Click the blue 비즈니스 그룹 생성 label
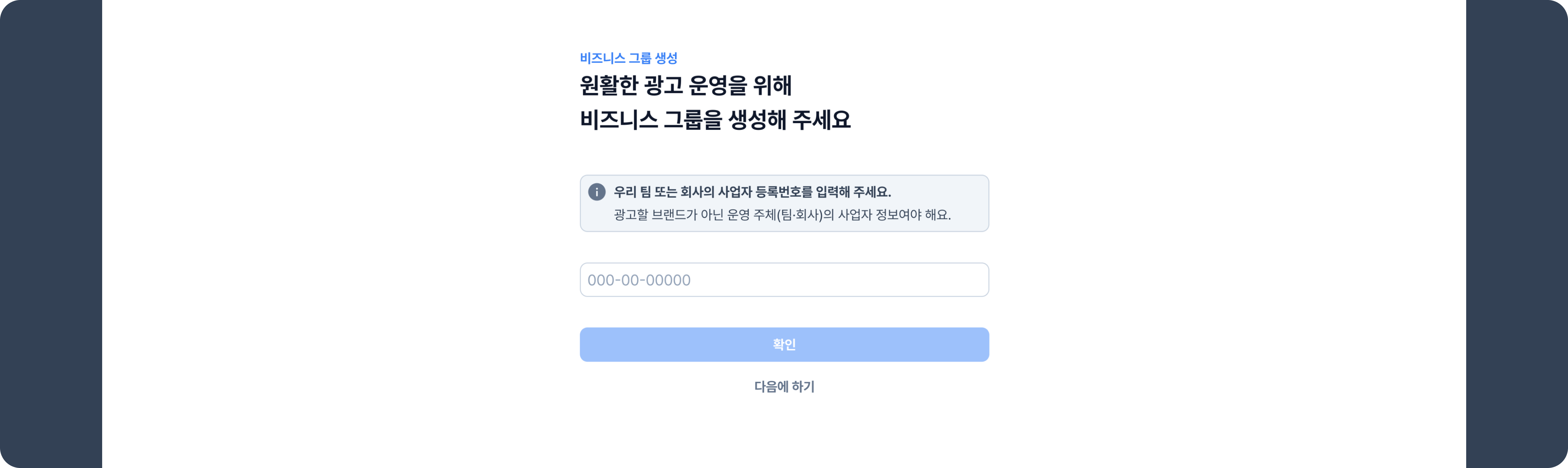This screenshot has width=1568, height=468. click(628, 58)
